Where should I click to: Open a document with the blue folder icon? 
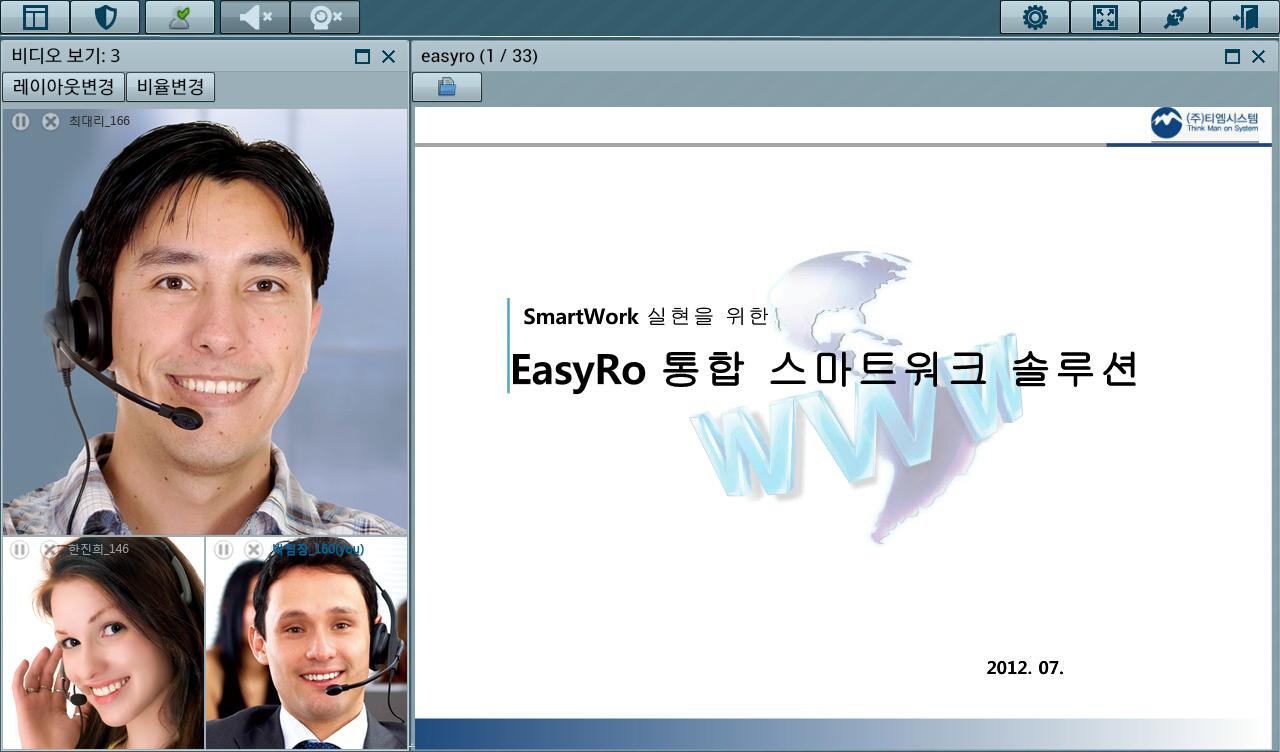pos(447,87)
